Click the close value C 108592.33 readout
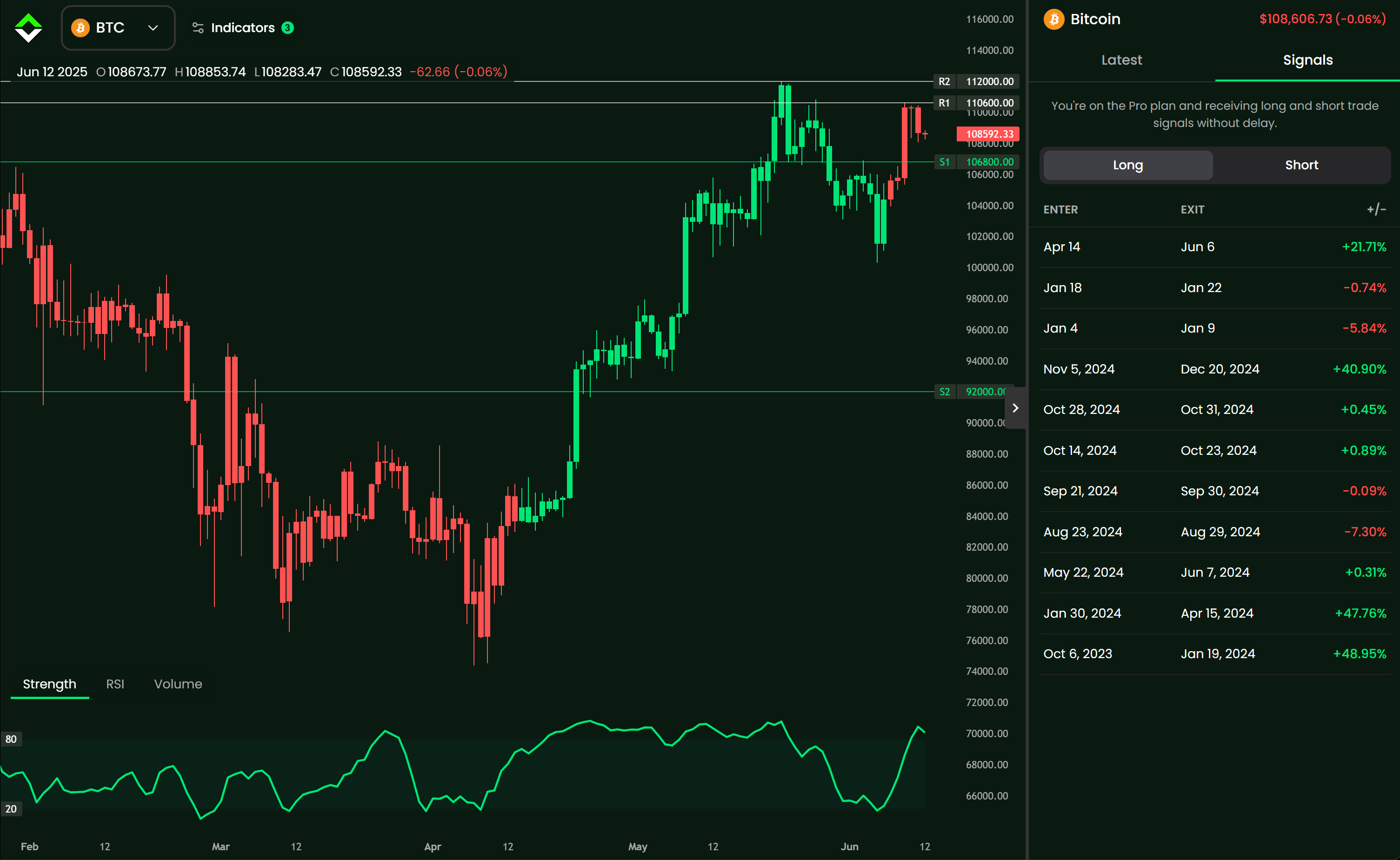This screenshot has height=860, width=1400. (366, 72)
